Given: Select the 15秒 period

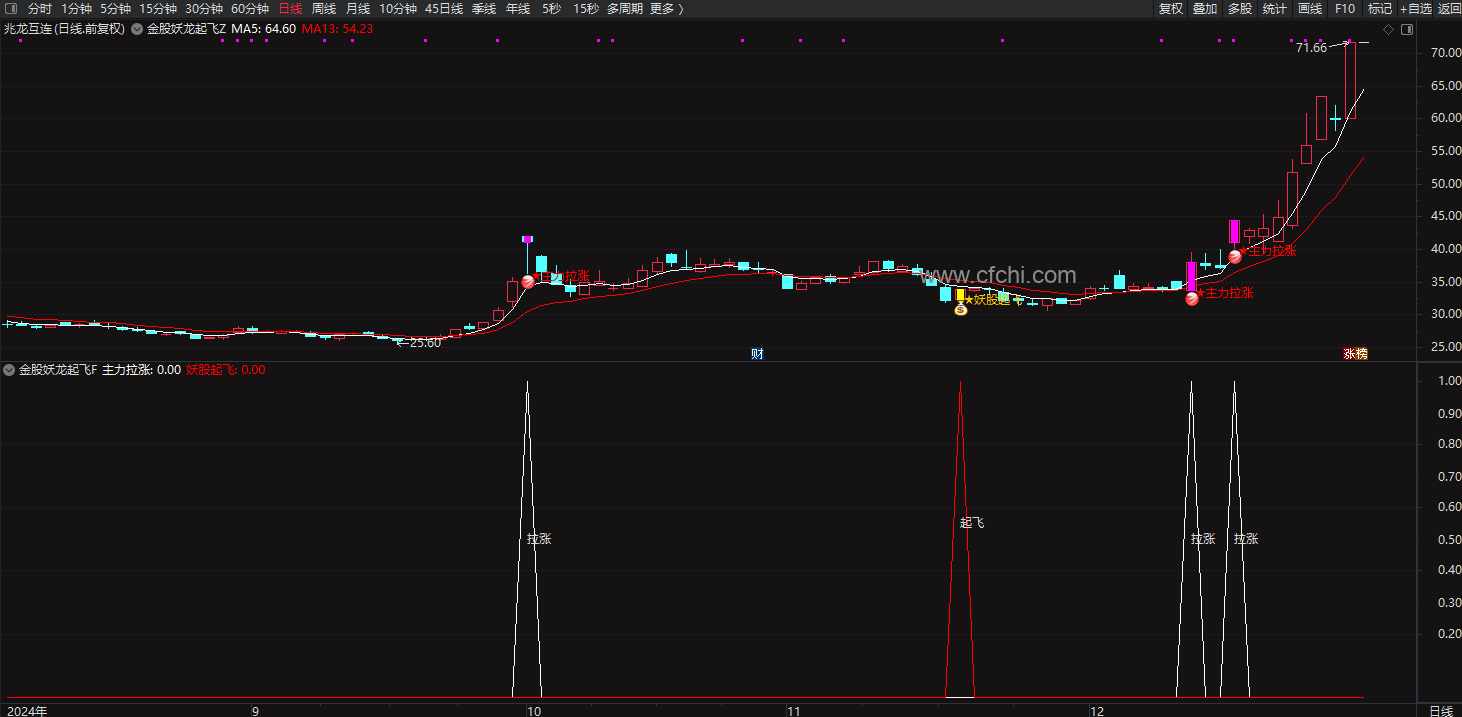Looking at the screenshot, I should 586,9.
